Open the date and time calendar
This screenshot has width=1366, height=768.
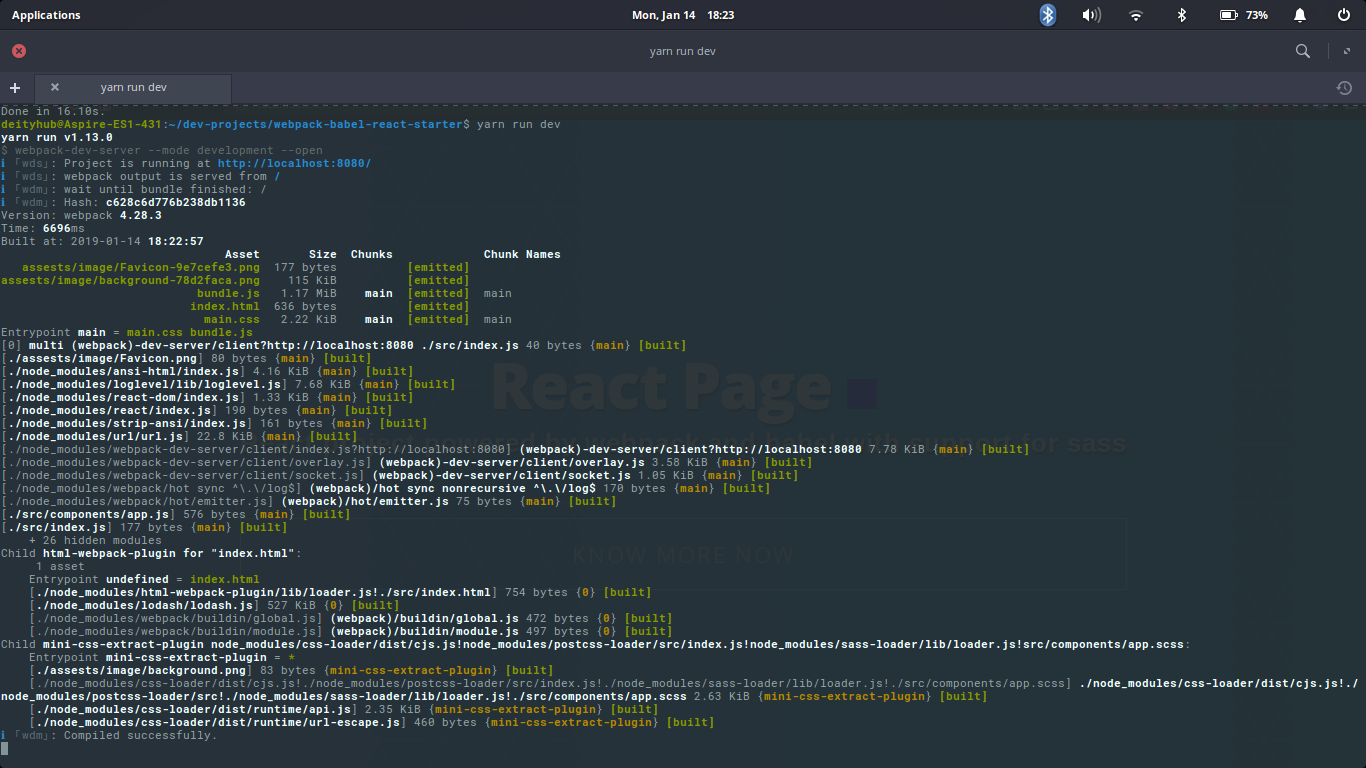(683, 15)
